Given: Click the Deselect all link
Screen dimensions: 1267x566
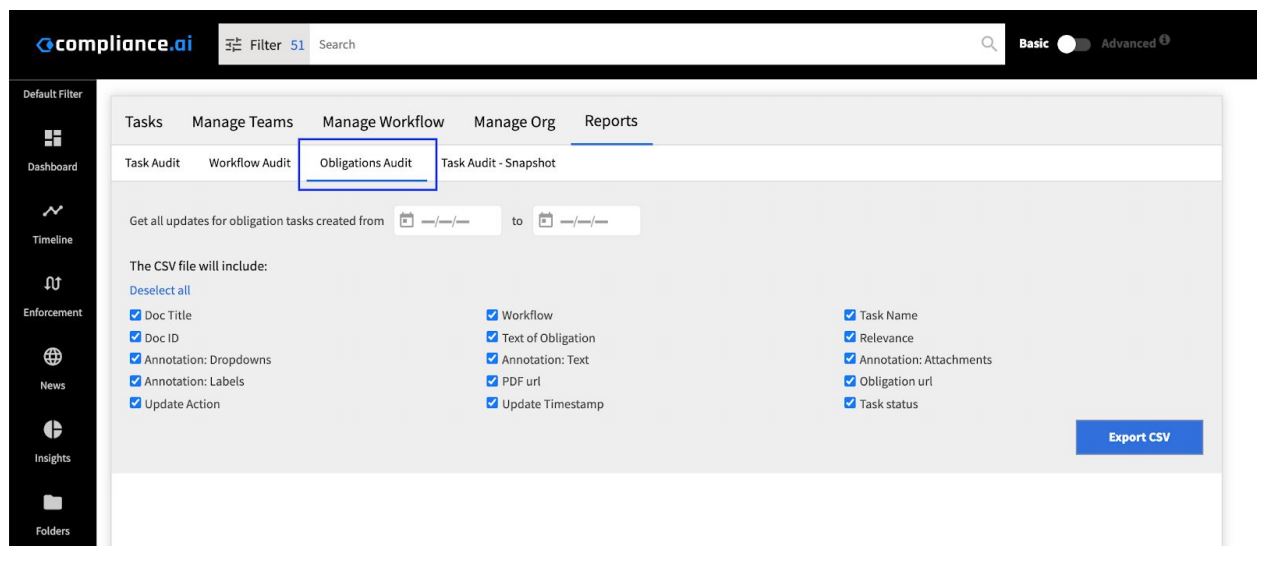Looking at the screenshot, I should [160, 291].
